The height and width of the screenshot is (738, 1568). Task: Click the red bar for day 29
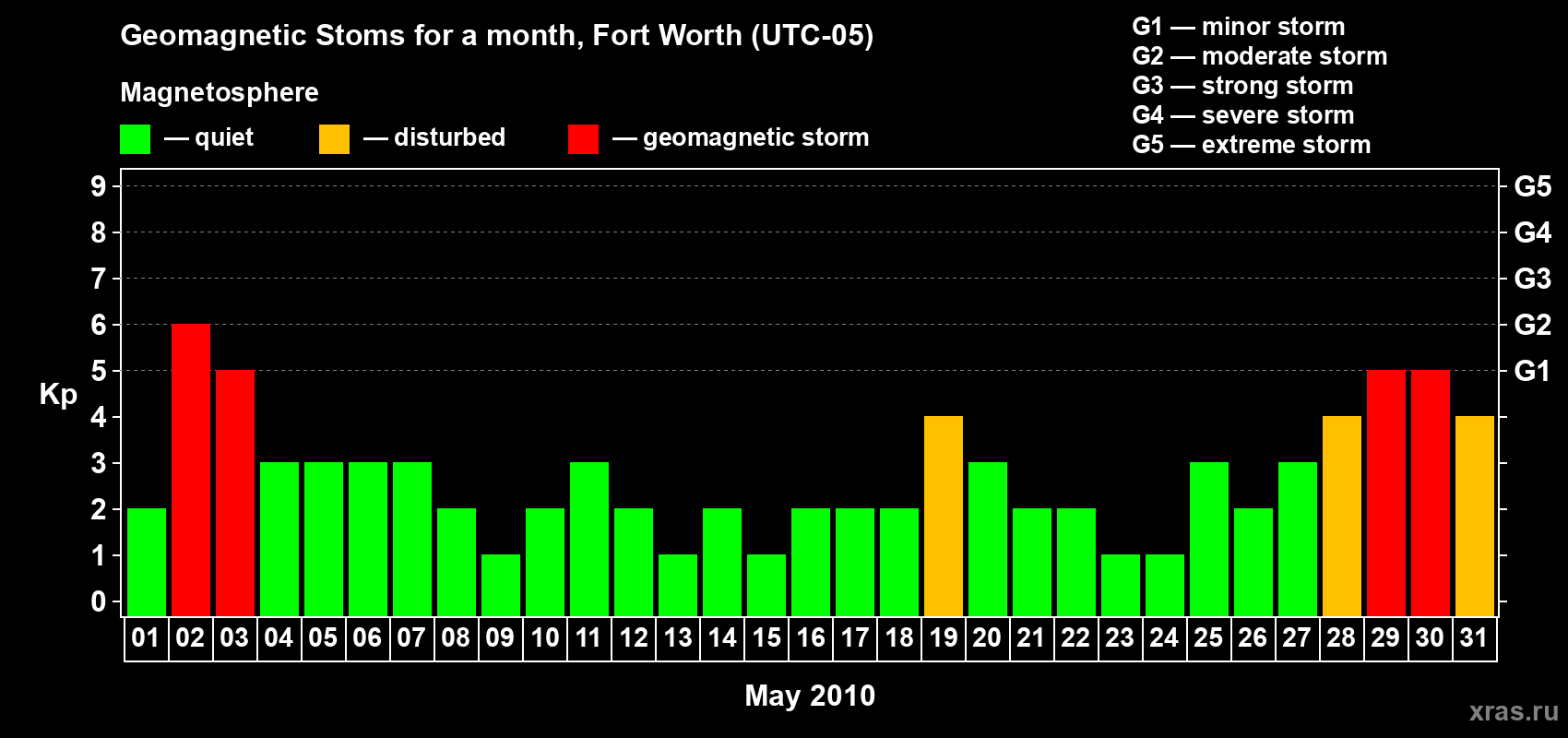click(x=1386, y=494)
